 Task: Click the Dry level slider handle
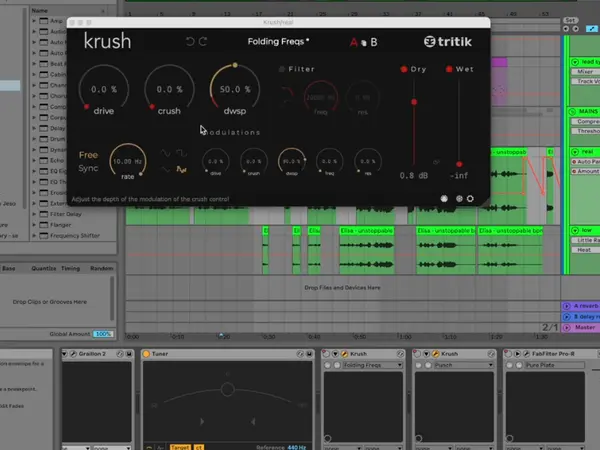pos(414,102)
